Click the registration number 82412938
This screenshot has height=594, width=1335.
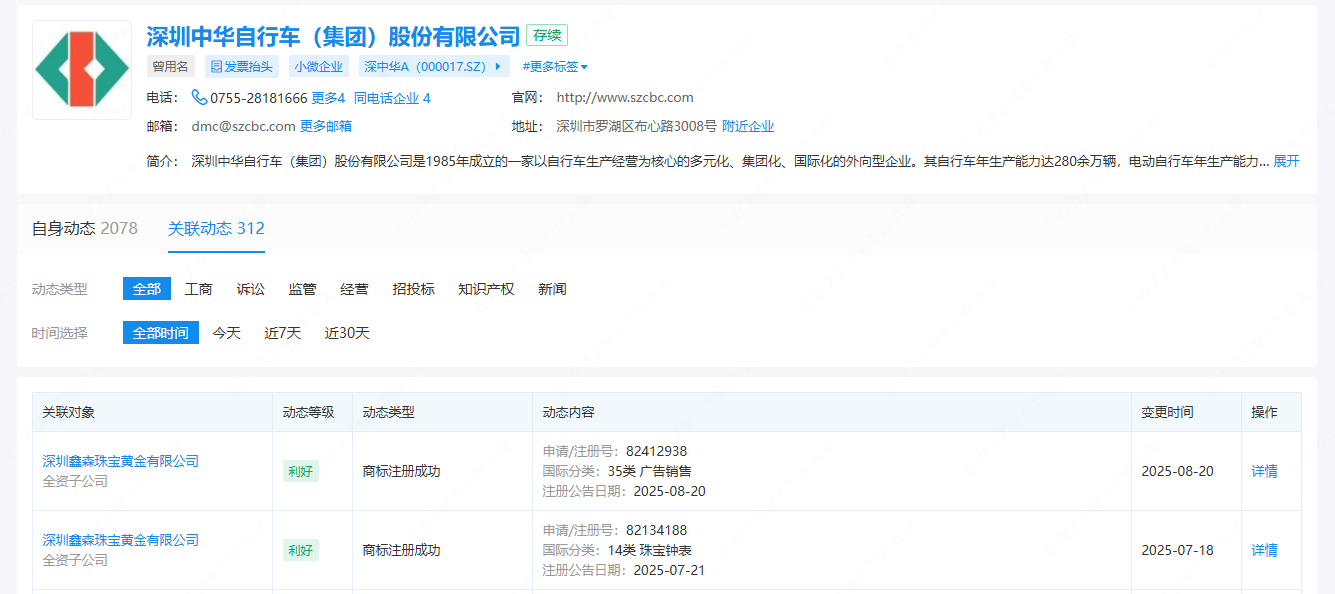(657, 451)
